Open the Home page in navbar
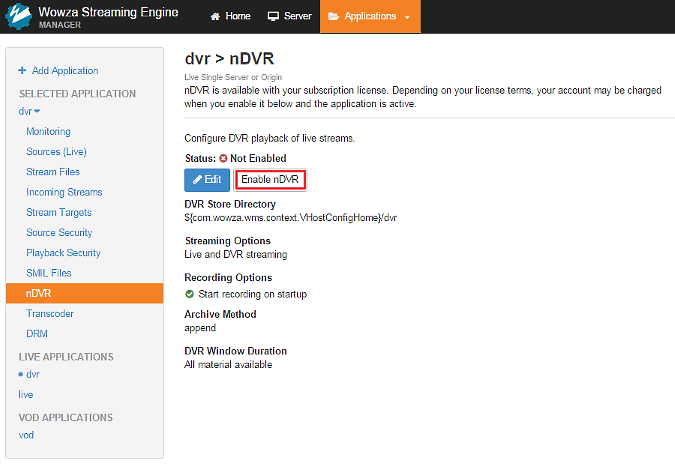 [x=230, y=17]
